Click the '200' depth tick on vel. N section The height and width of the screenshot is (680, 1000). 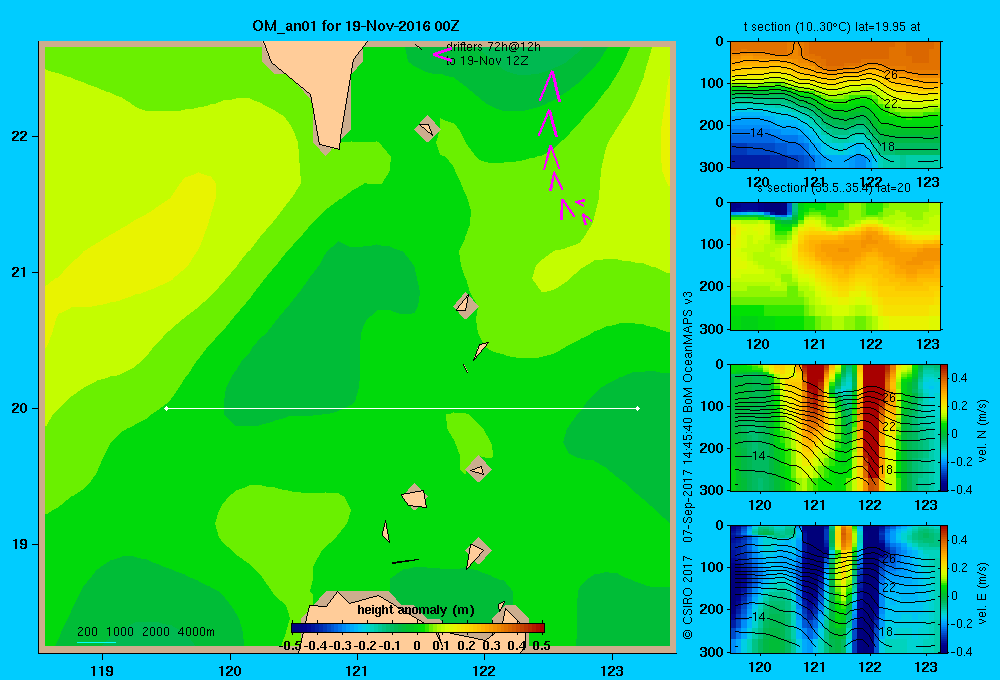click(x=712, y=448)
